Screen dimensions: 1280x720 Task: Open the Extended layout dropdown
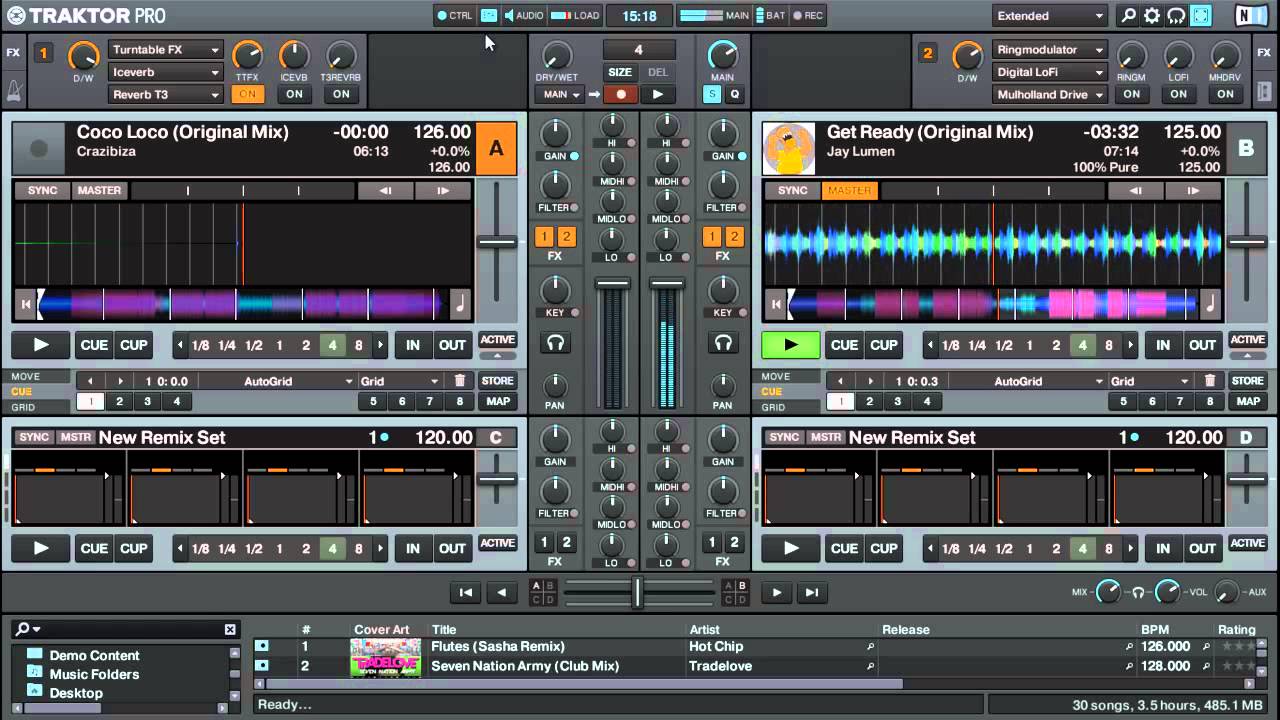[1050, 15]
